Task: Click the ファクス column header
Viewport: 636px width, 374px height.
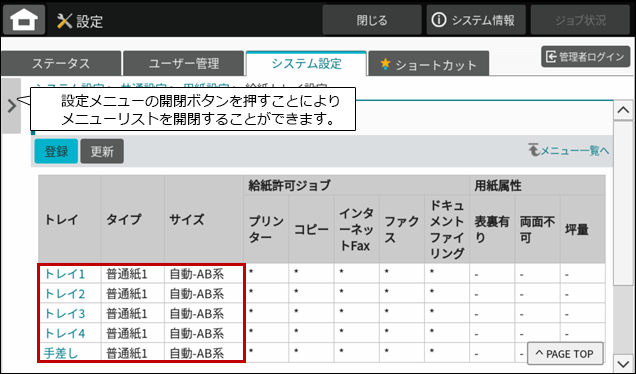Action: 402,229
